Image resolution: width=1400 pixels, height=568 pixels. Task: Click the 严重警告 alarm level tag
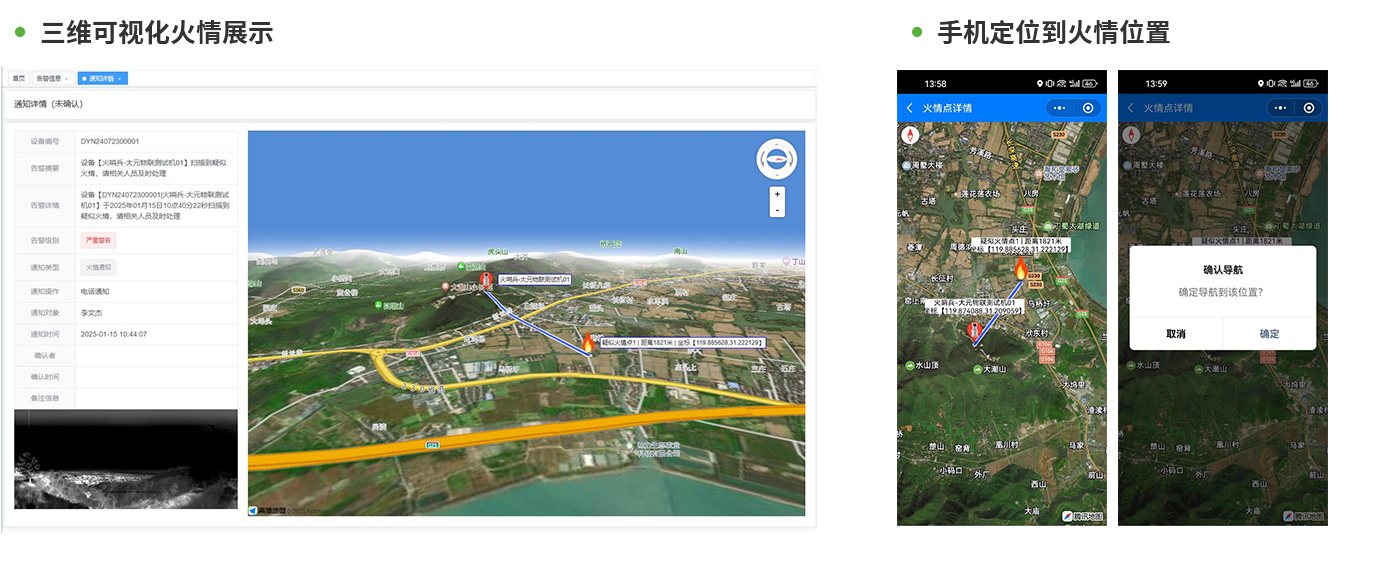tap(99, 240)
